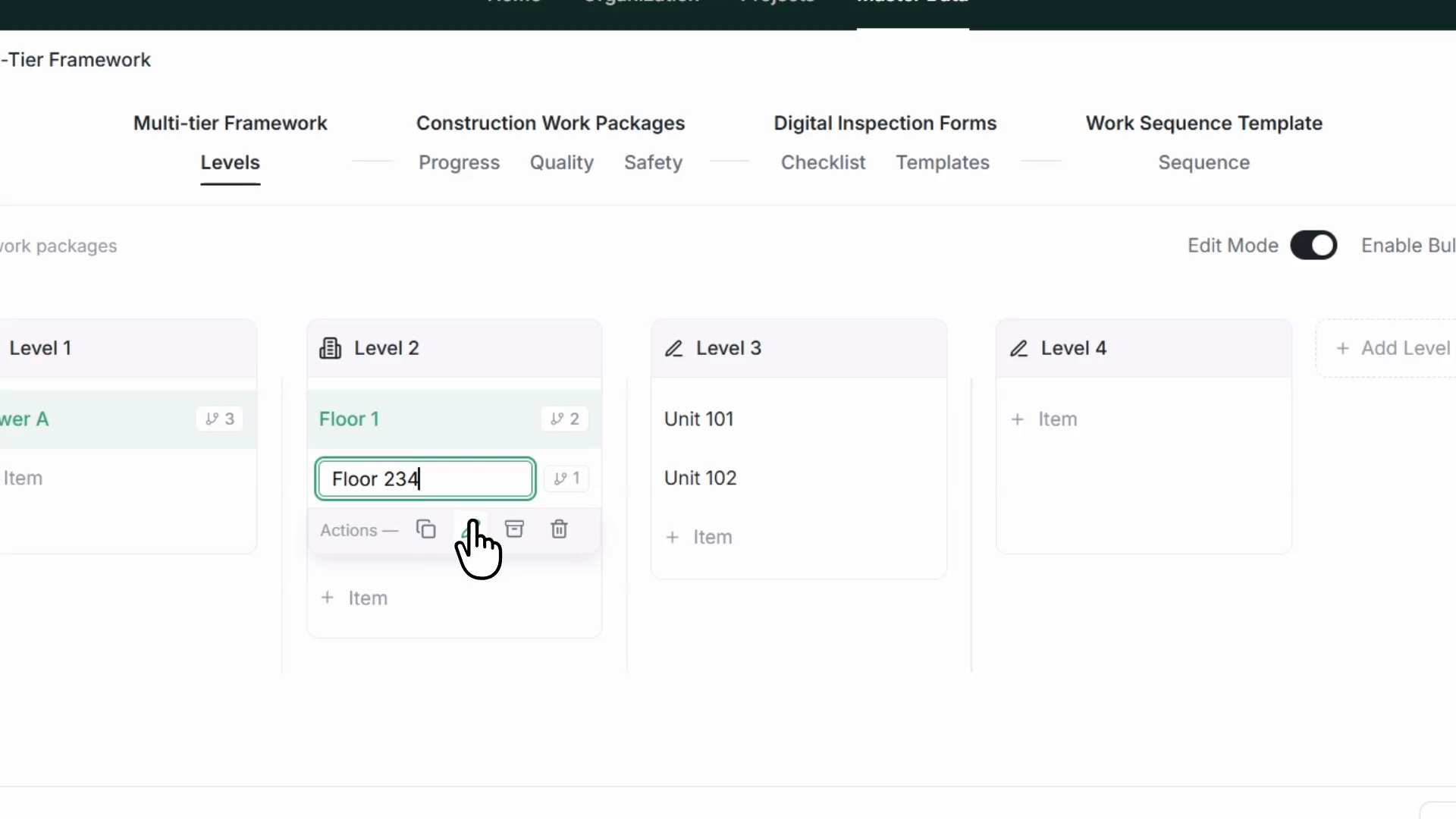Click the pencil icon beside Level 3
Viewport: 1456px width, 819px height.
[674, 348]
